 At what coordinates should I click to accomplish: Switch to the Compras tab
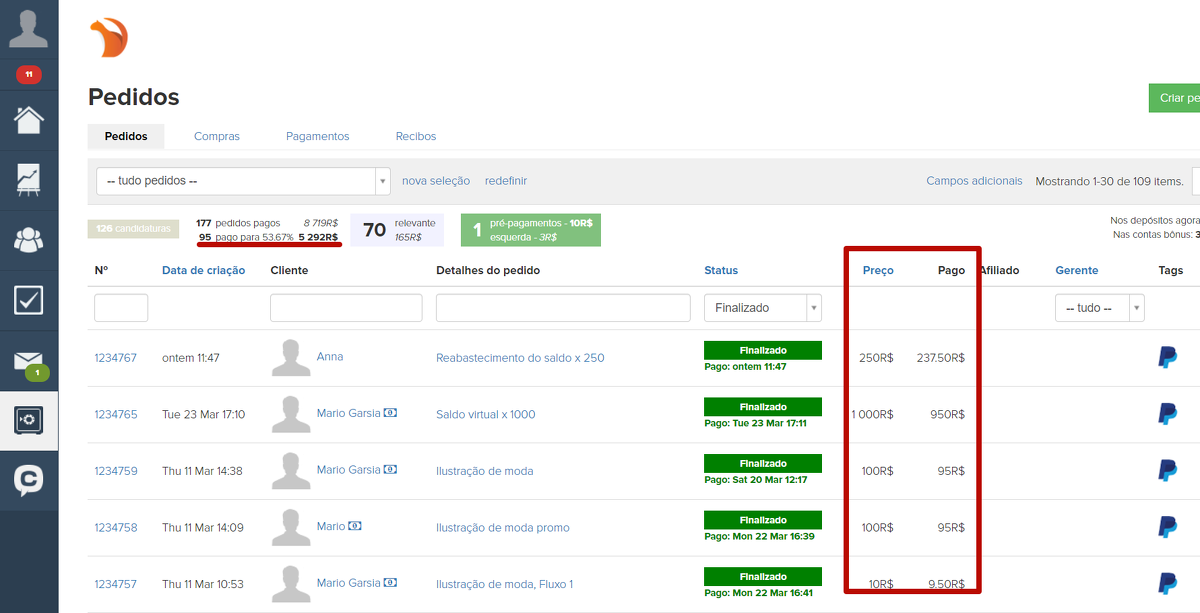(217, 136)
